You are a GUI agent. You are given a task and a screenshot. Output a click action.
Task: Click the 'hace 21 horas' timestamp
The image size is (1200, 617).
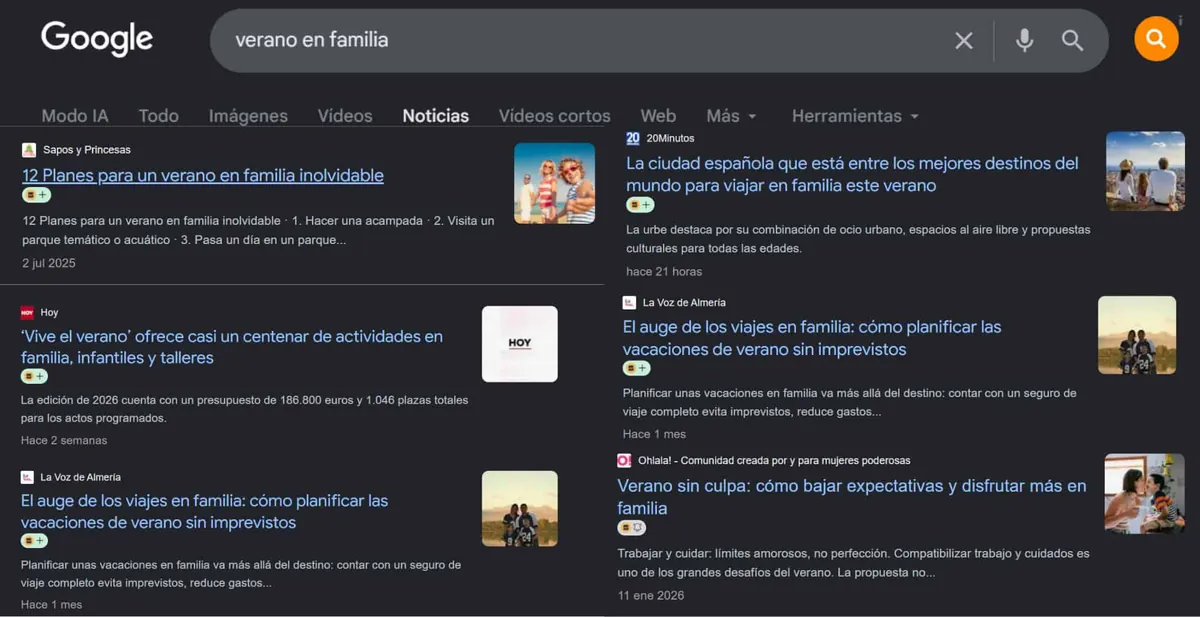(664, 271)
